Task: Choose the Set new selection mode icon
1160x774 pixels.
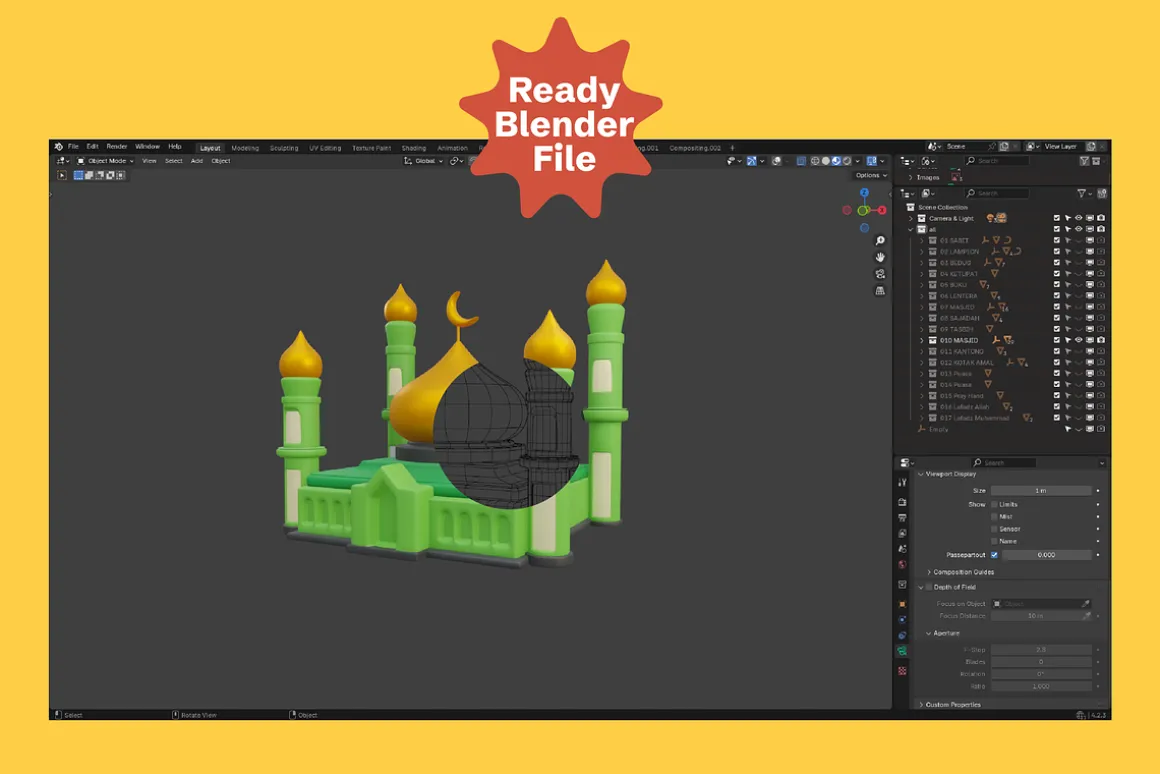Action: coord(78,175)
